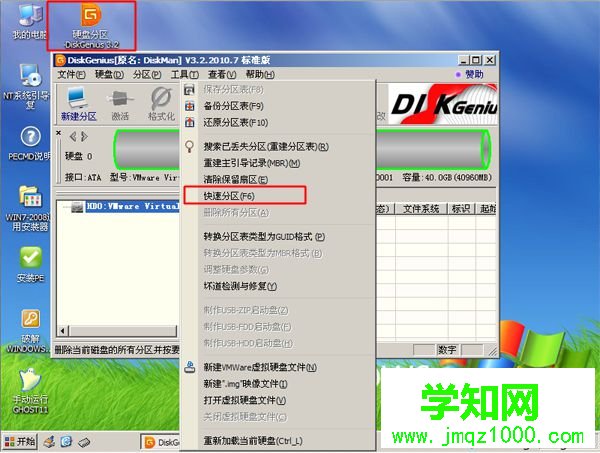Image resolution: width=600 pixels, height=453 pixels.
Task: Click the 赞助 link
Action: [474, 74]
